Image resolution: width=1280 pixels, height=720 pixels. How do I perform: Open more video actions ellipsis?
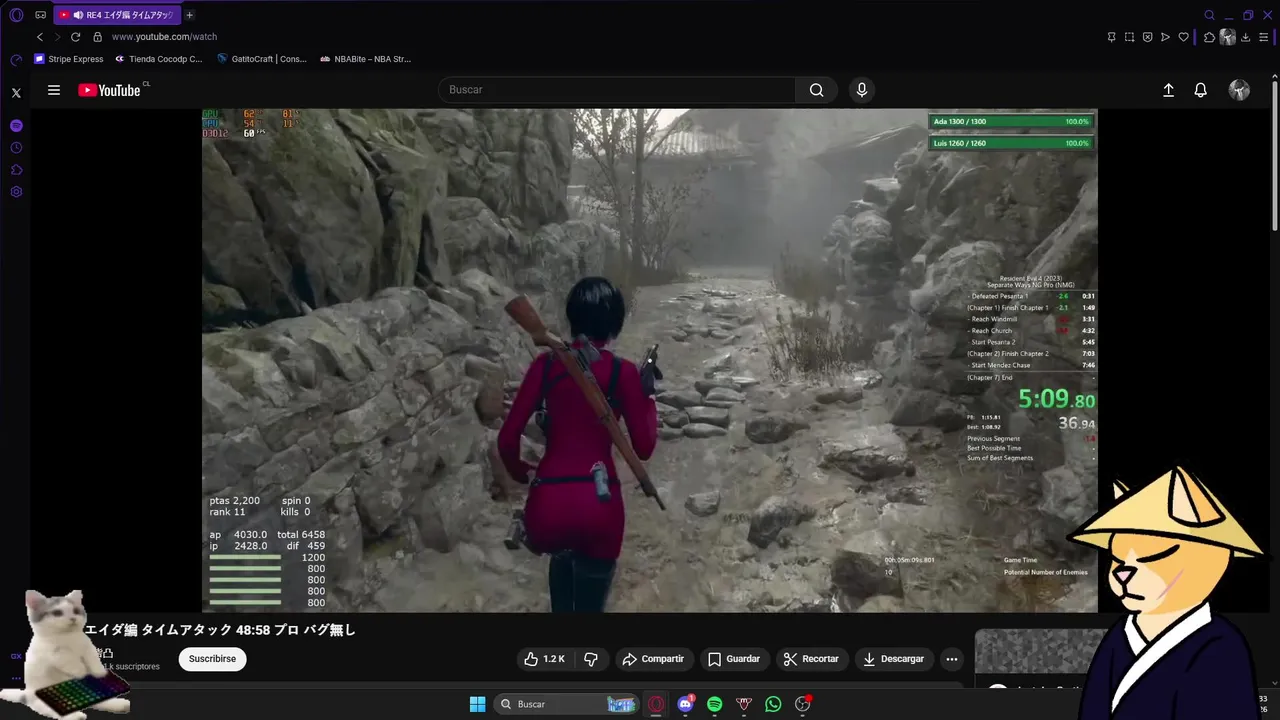click(x=952, y=659)
